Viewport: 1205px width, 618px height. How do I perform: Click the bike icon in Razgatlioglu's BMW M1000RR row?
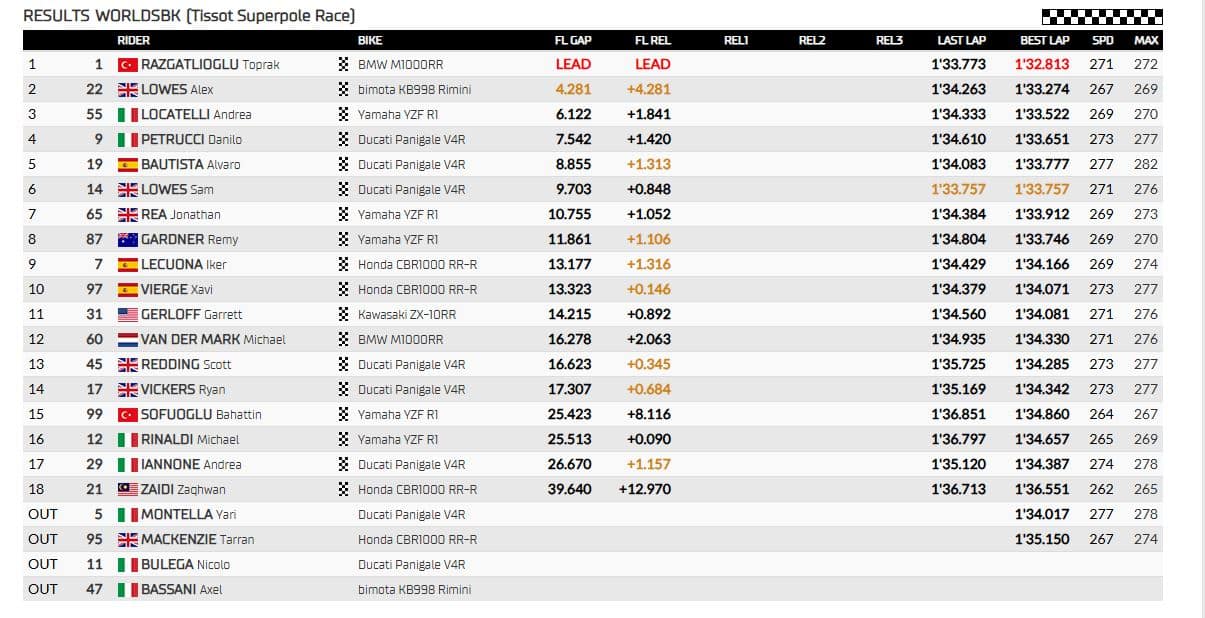click(x=344, y=64)
